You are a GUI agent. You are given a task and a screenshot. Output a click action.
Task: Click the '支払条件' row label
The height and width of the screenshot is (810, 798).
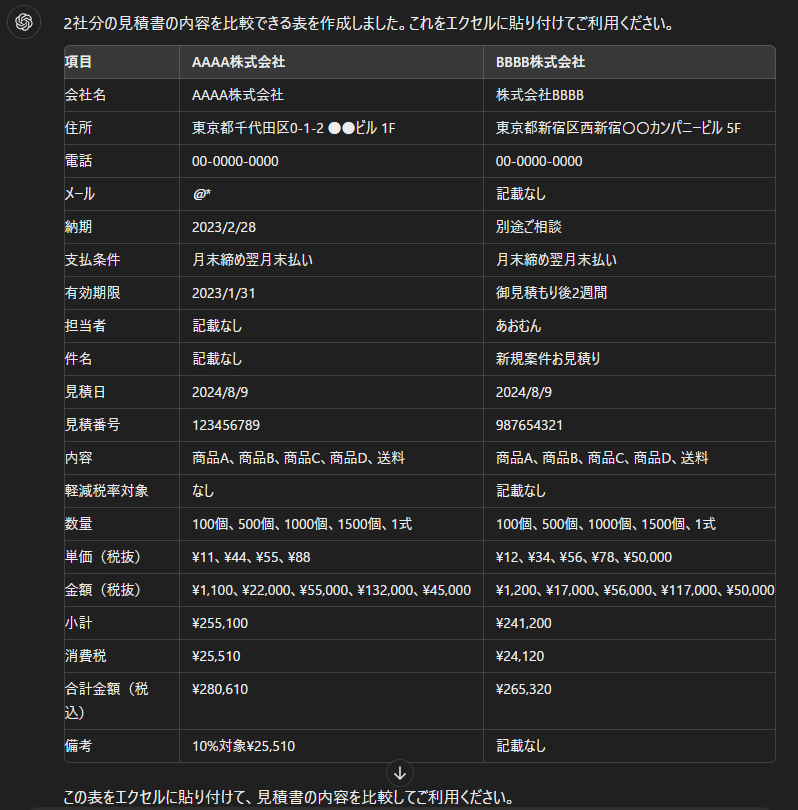(92, 260)
